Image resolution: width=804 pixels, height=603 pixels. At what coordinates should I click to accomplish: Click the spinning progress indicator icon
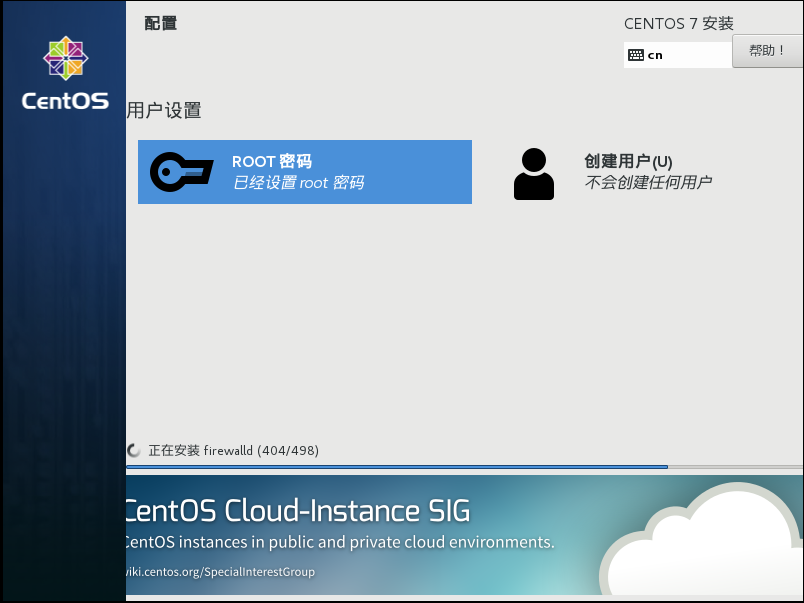click(x=133, y=450)
